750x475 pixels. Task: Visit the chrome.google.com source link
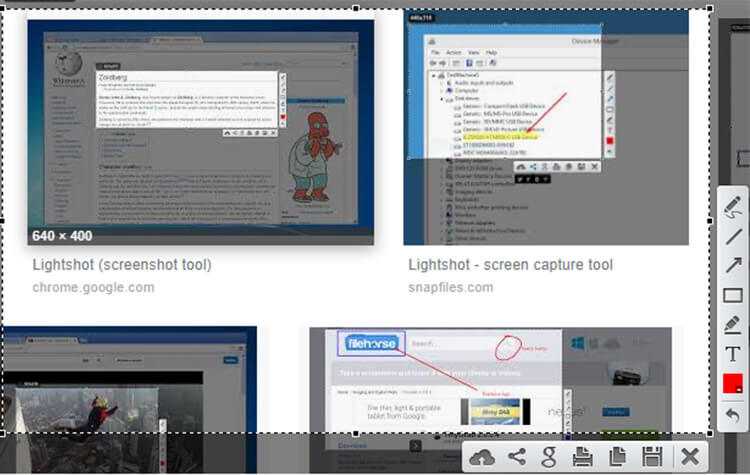(93, 287)
